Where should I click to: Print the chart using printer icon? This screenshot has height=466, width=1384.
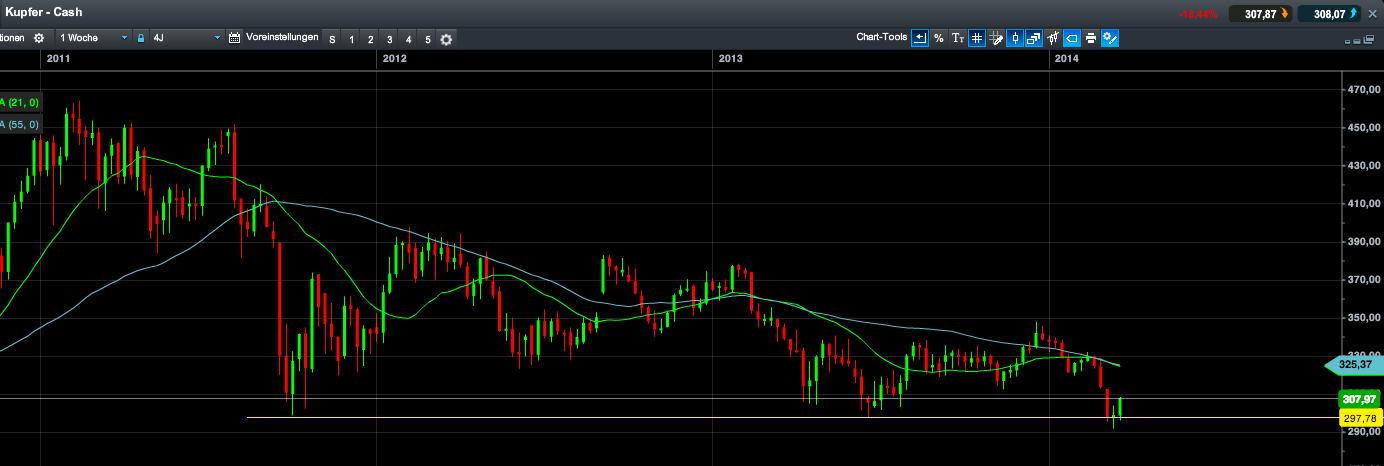[x=1091, y=38]
